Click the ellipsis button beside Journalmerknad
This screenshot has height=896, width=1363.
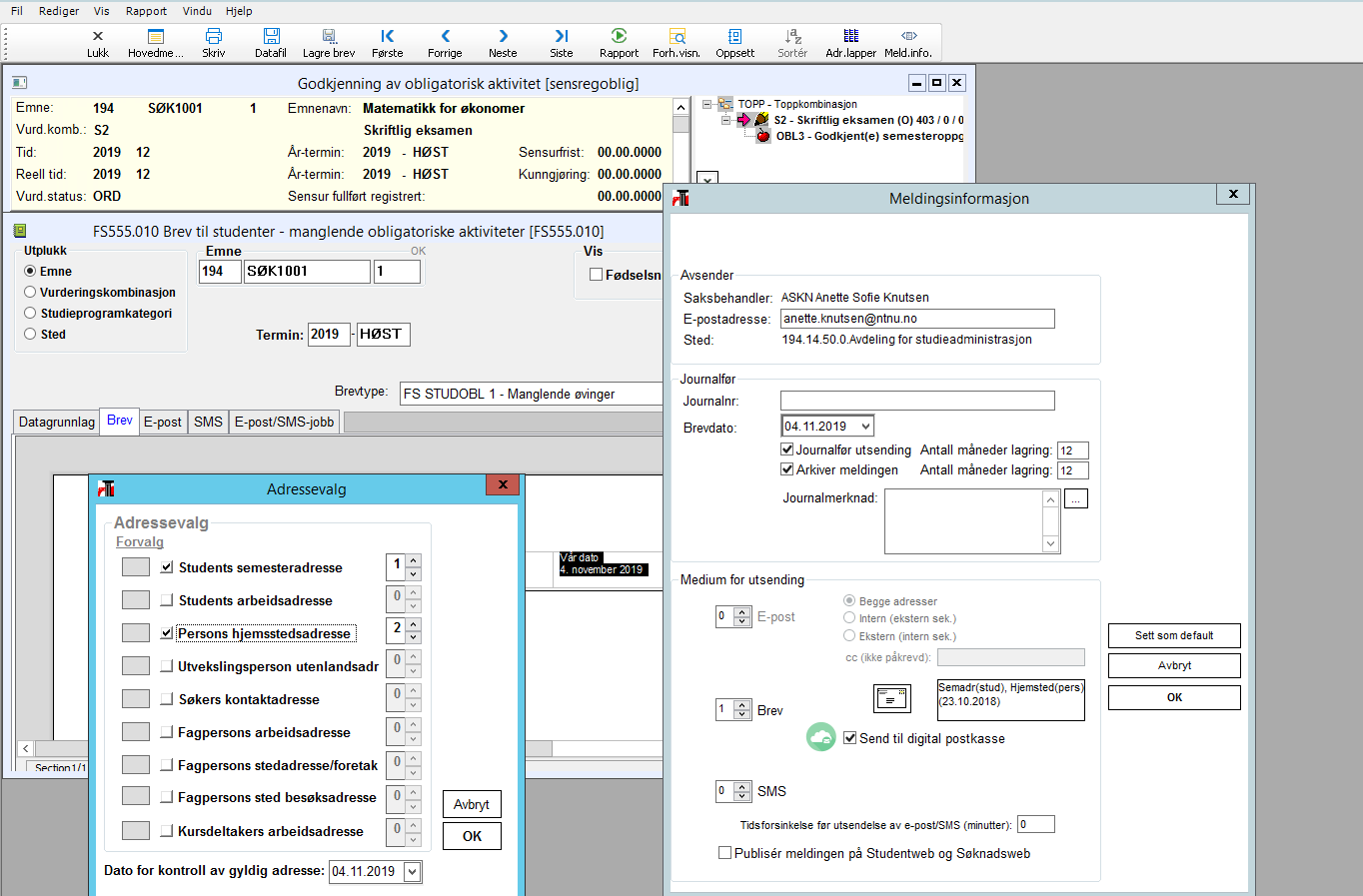(x=1076, y=498)
